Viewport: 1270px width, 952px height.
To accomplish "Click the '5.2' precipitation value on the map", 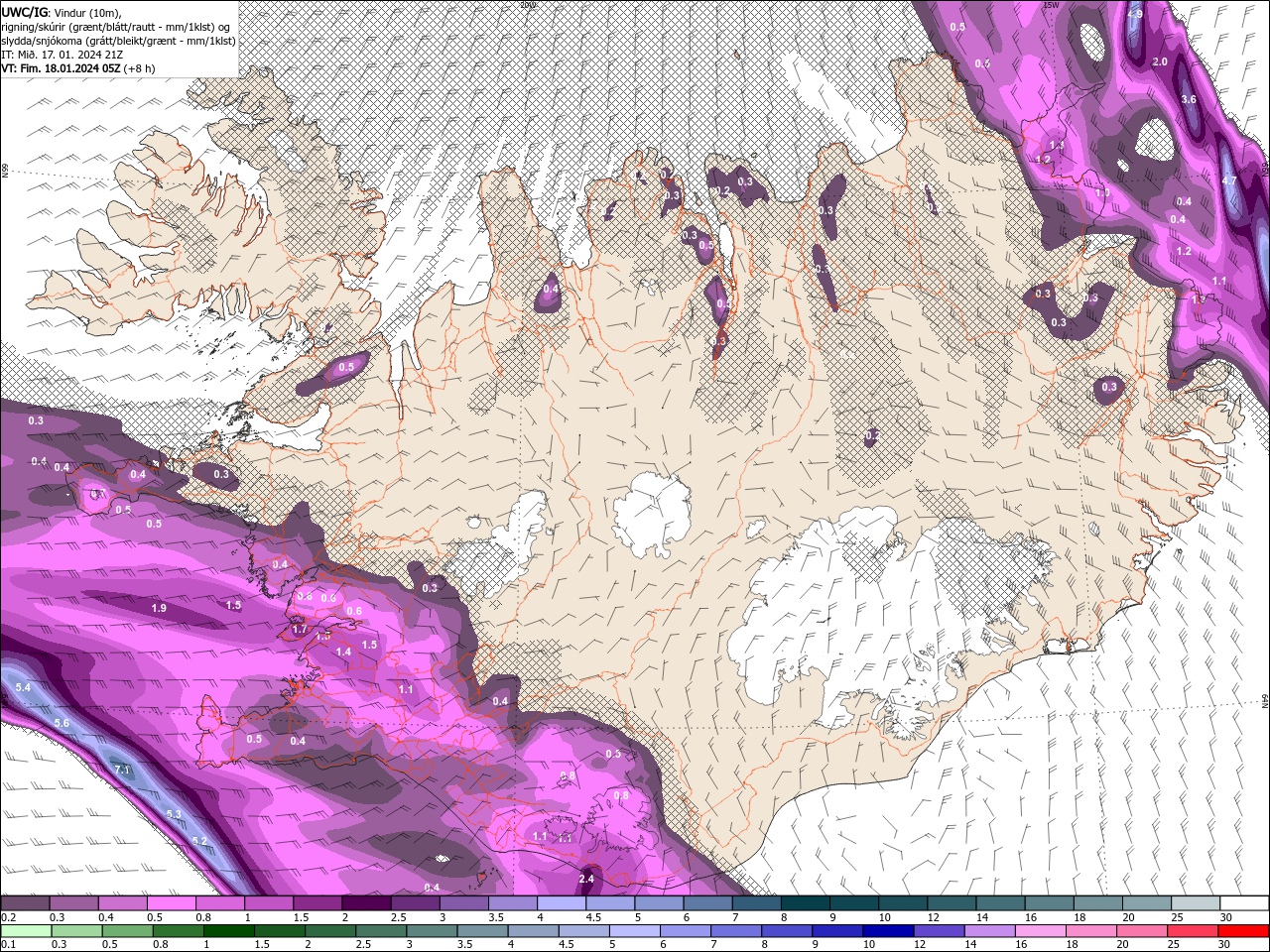I will tap(199, 841).
